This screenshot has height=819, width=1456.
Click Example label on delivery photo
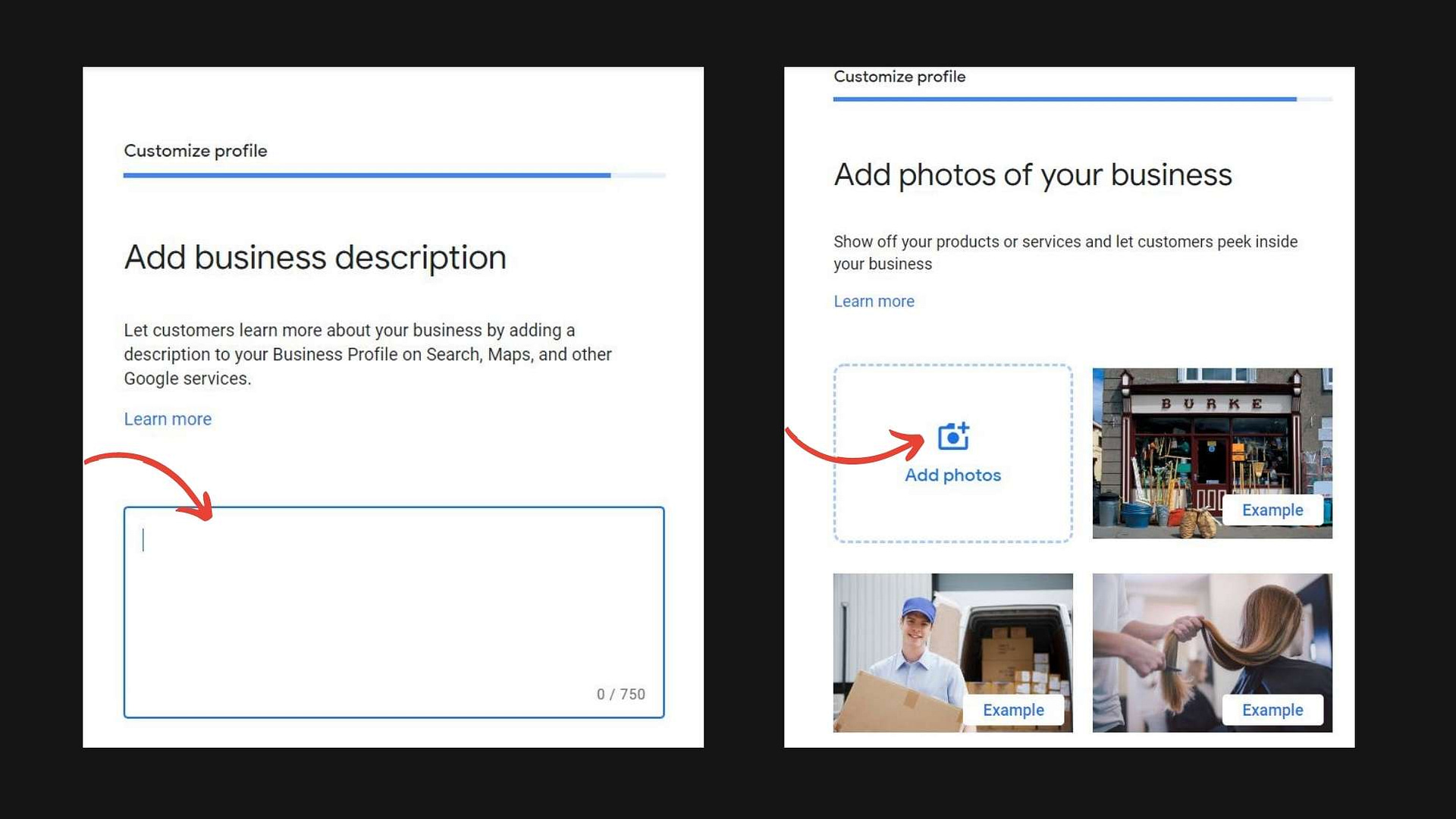(1013, 710)
